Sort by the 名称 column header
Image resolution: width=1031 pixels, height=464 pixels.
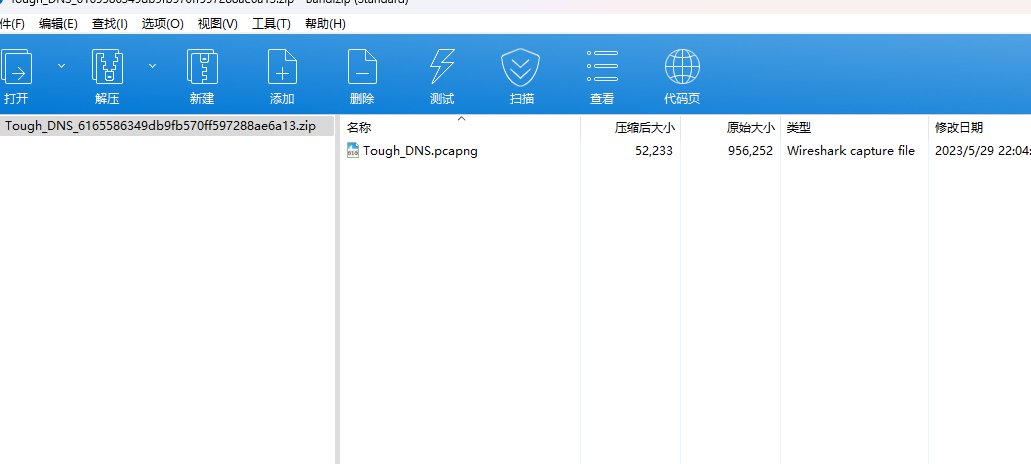pyautogui.click(x=359, y=128)
